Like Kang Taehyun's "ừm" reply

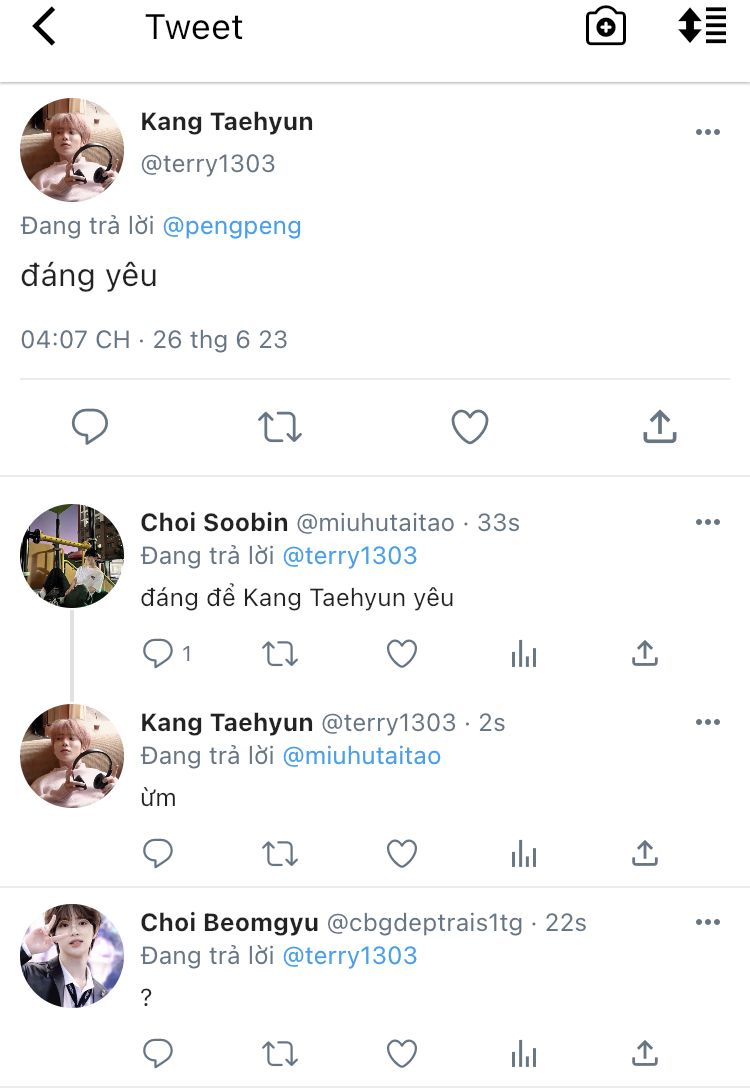pyautogui.click(x=402, y=854)
